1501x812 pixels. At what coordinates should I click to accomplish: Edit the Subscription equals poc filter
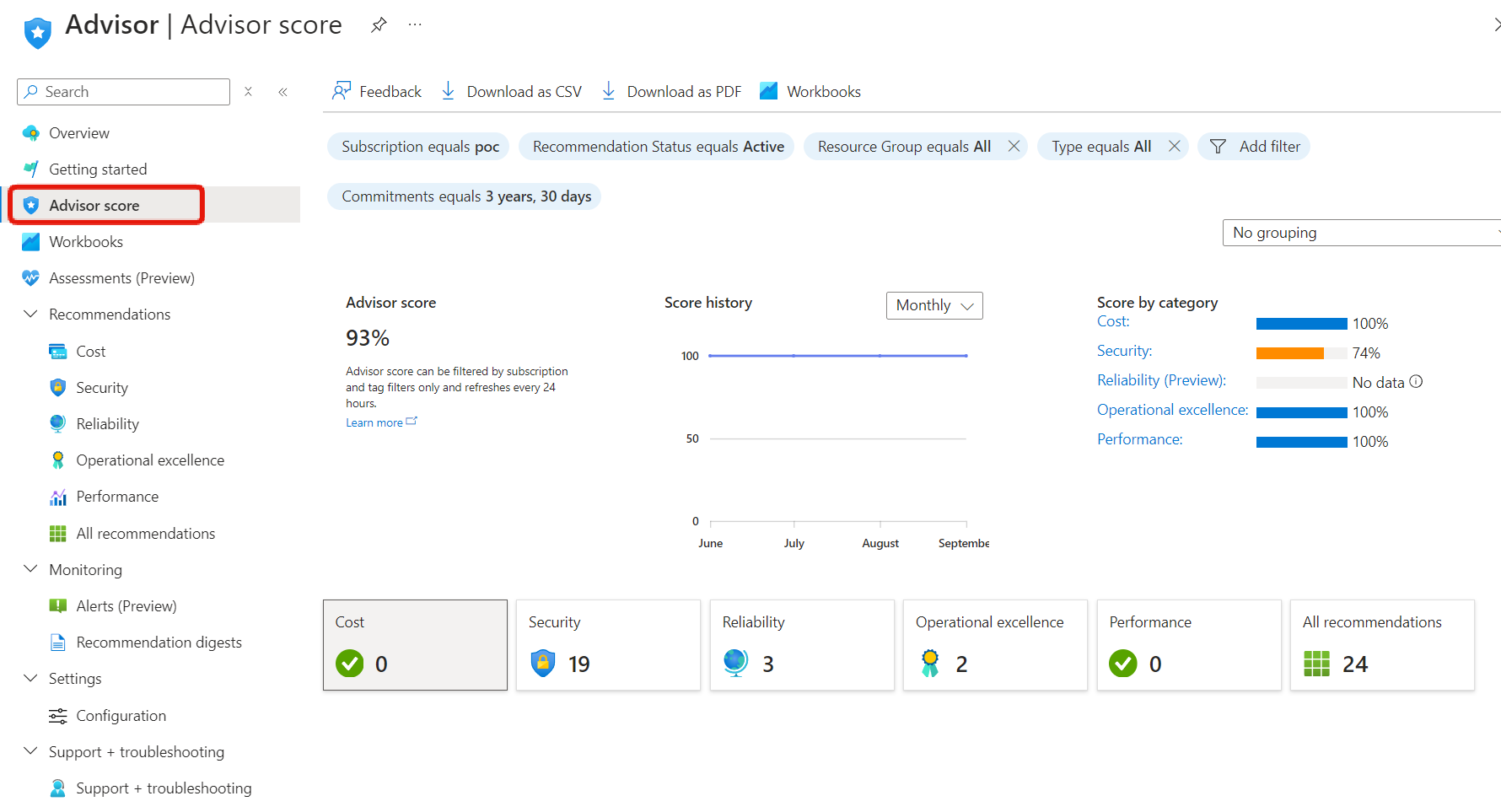(419, 147)
